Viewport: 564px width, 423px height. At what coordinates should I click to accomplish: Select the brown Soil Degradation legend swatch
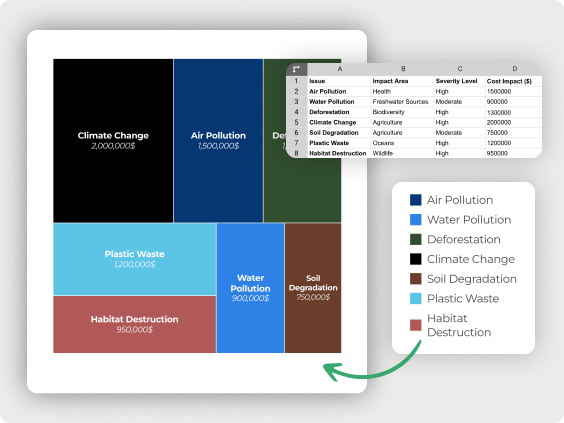tap(415, 279)
